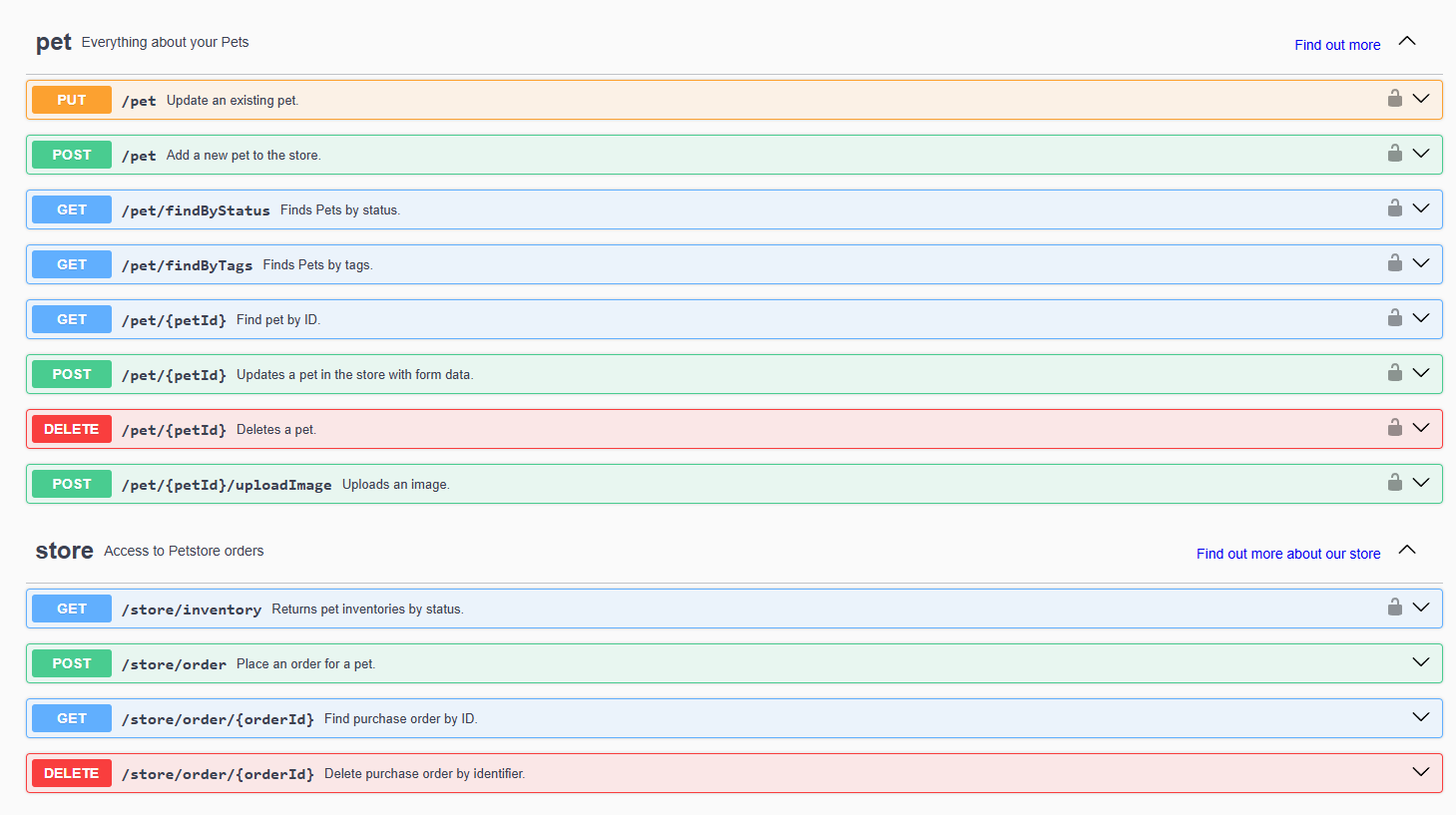Expand the POST /store/order operation
1456x815 pixels.
pyautogui.click(x=1421, y=661)
